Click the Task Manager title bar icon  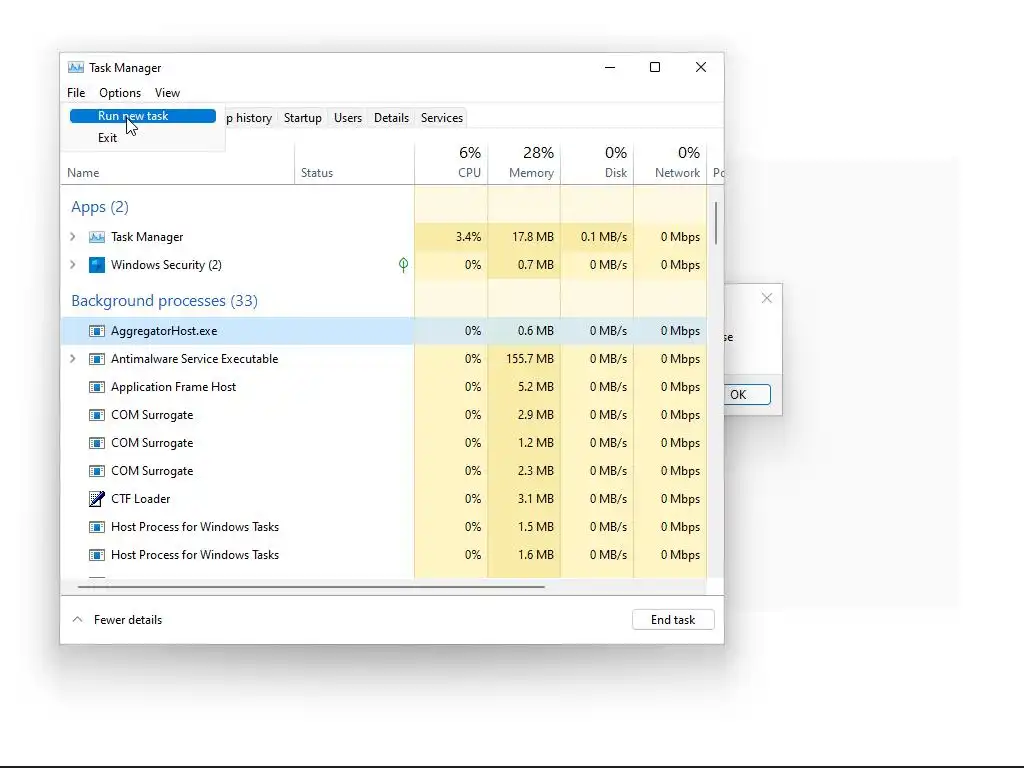tap(76, 67)
